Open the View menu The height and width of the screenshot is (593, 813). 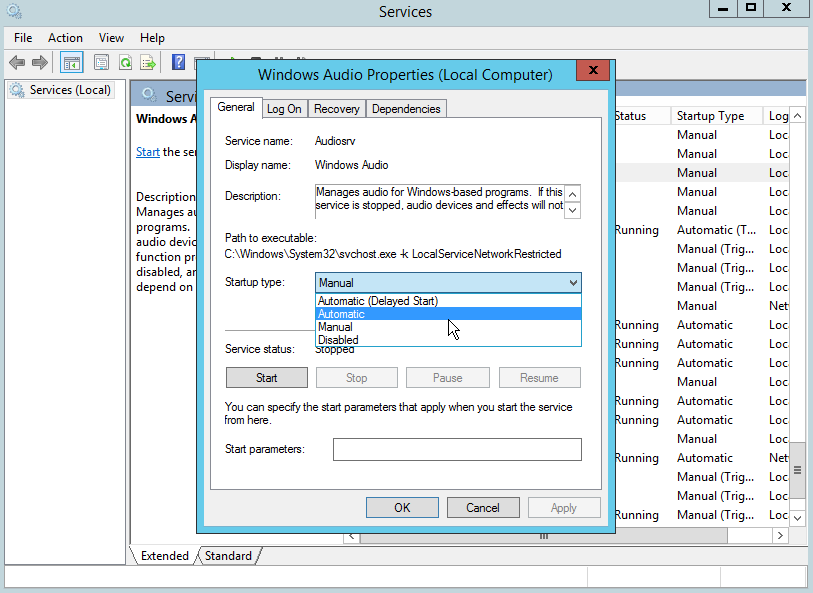(x=111, y=38)
